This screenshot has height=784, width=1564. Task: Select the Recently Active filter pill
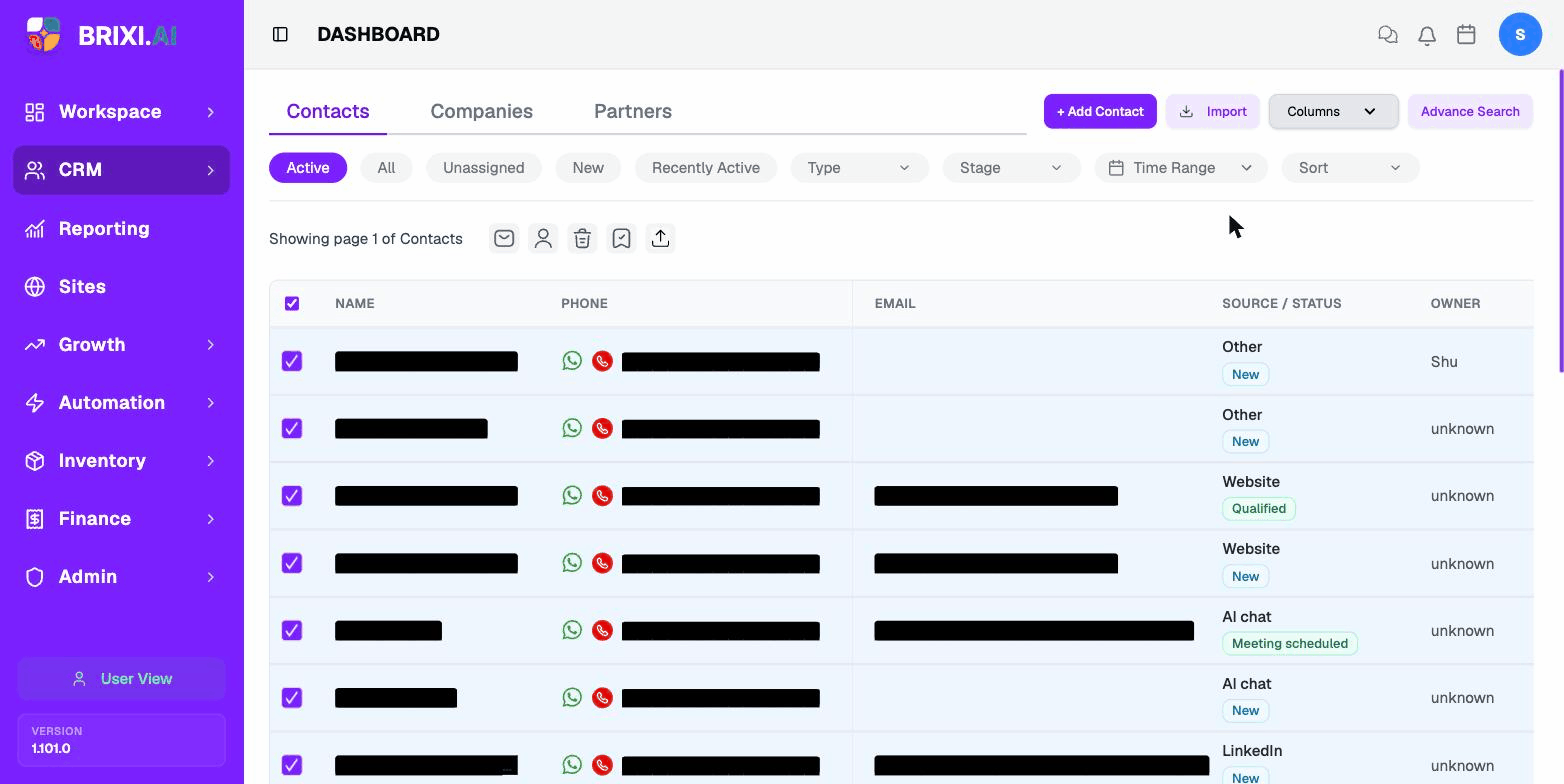point(706,167)
